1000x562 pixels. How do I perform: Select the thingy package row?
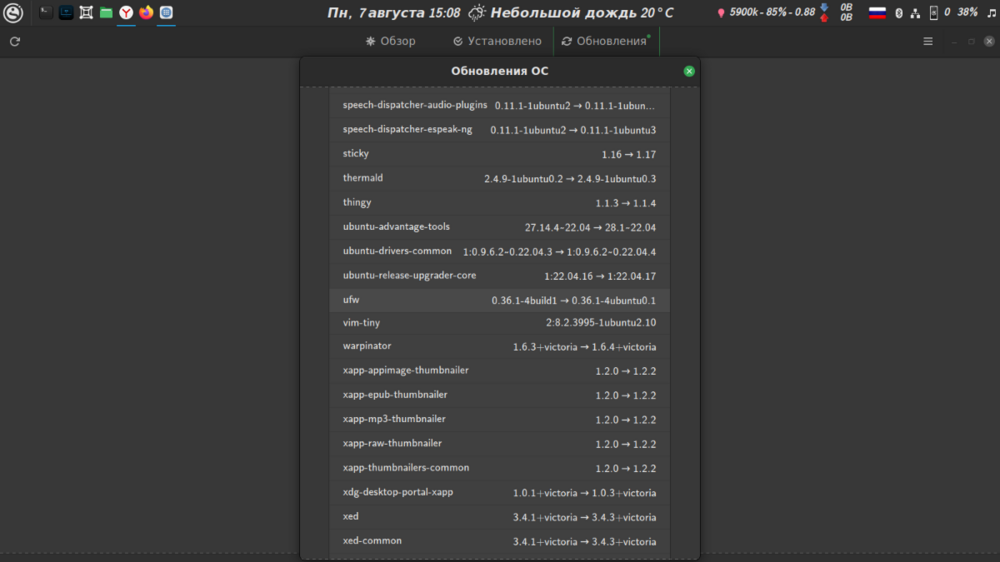pos(499,202)
